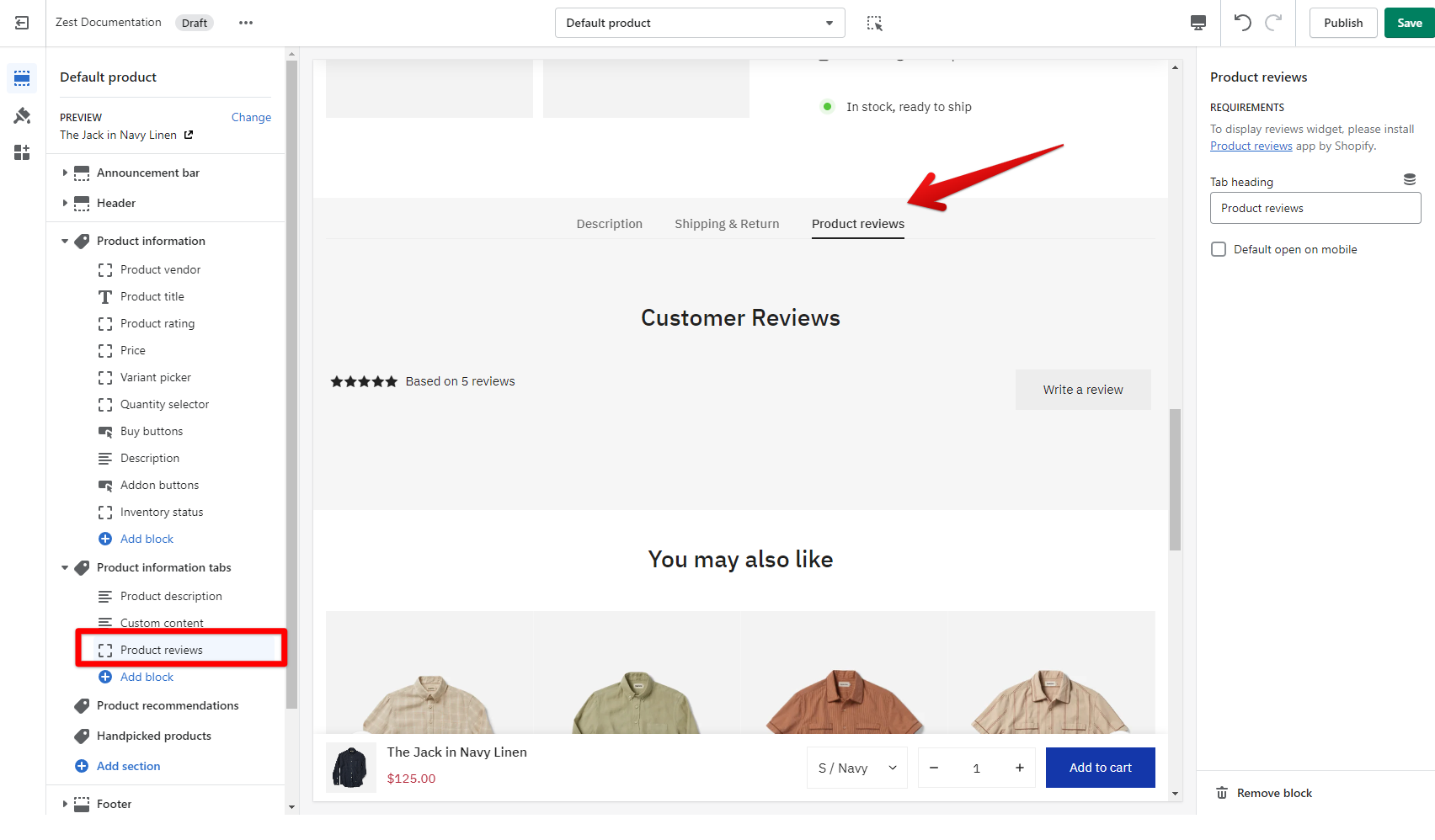Click the Tab heading input field

[1315, 208]
